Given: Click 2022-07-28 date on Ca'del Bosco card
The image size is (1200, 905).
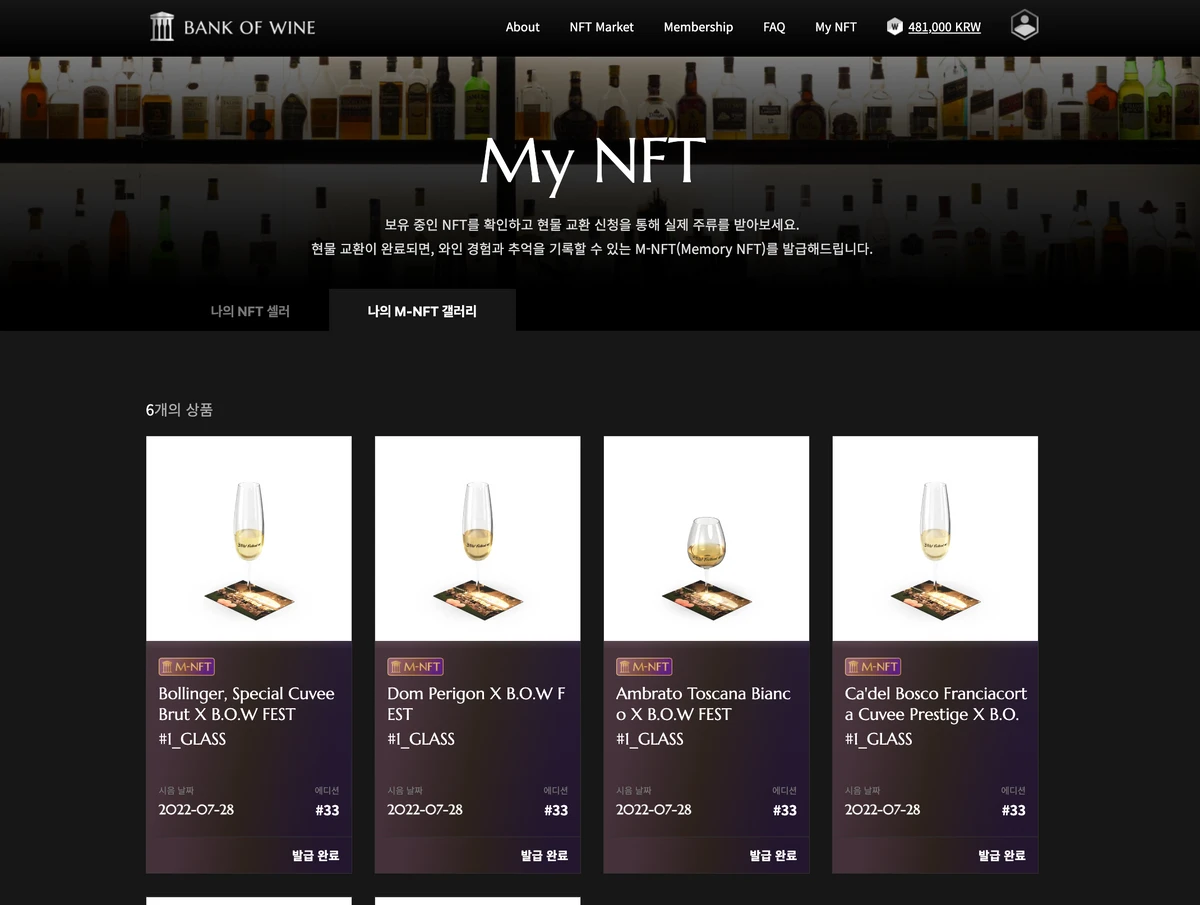Looking at the screenshot, I should point(883,809).
